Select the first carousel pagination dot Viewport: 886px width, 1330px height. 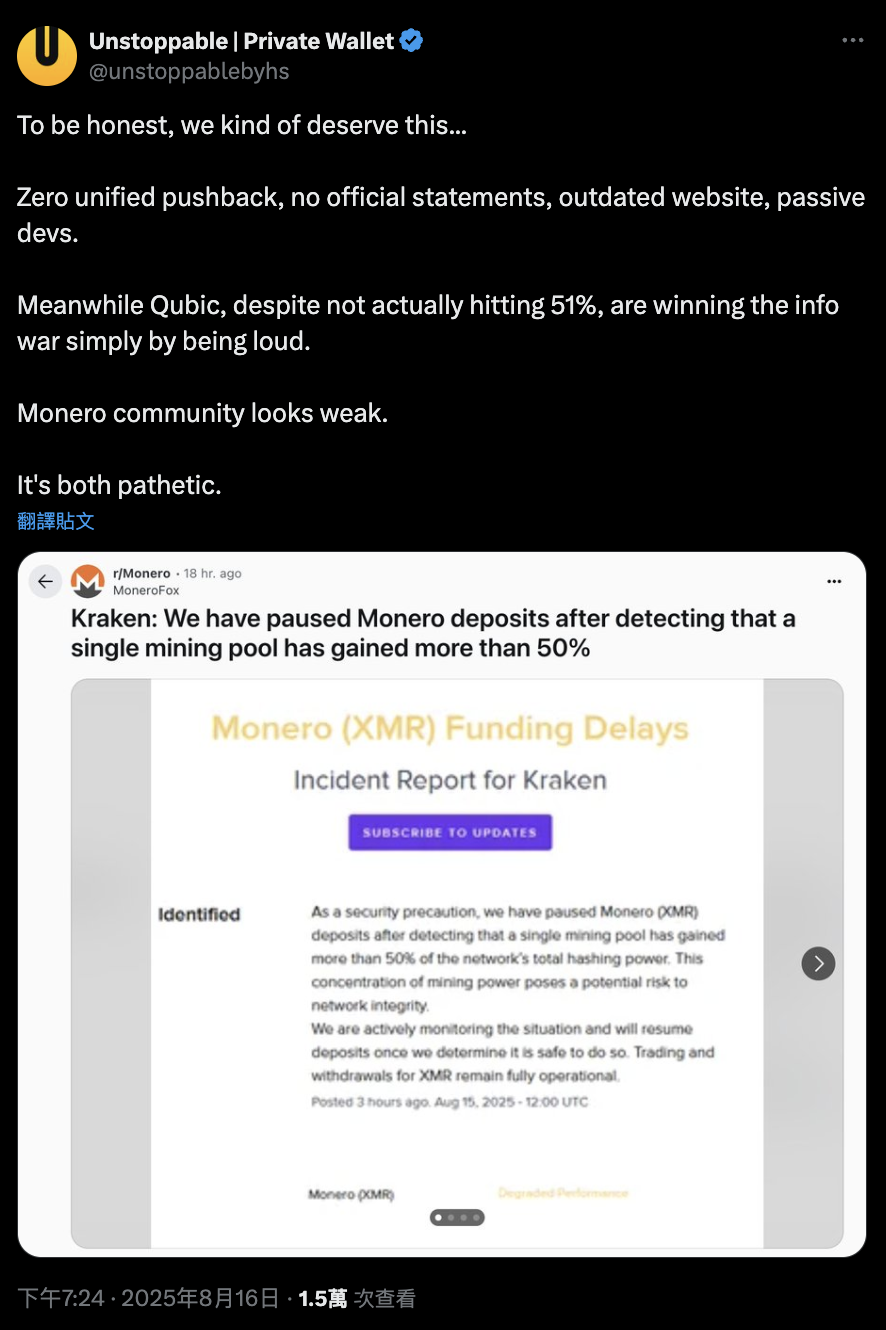tap(437, 1217)
